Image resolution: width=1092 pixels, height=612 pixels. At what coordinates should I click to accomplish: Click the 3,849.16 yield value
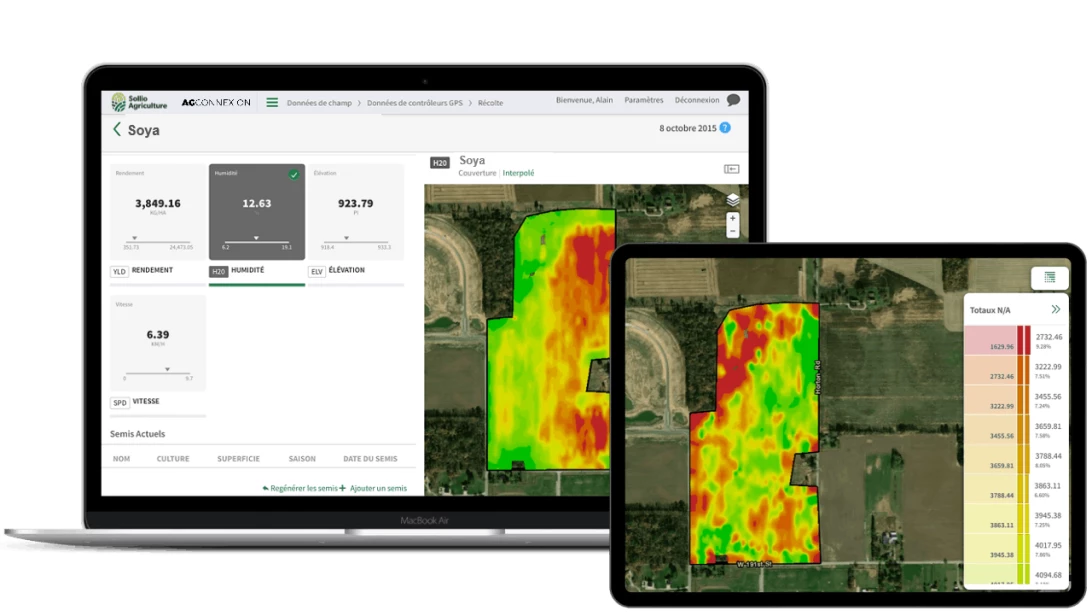click(x=158, y=203)
